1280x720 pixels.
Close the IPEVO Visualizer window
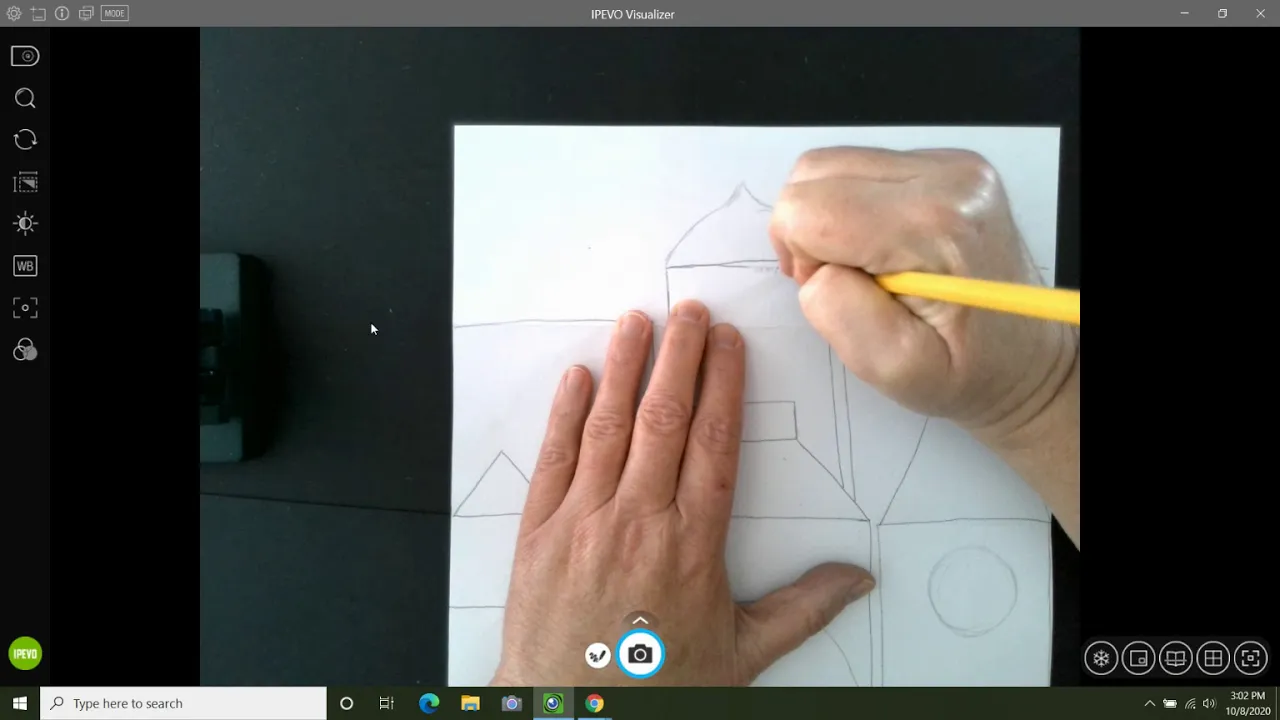[1260, 14]
